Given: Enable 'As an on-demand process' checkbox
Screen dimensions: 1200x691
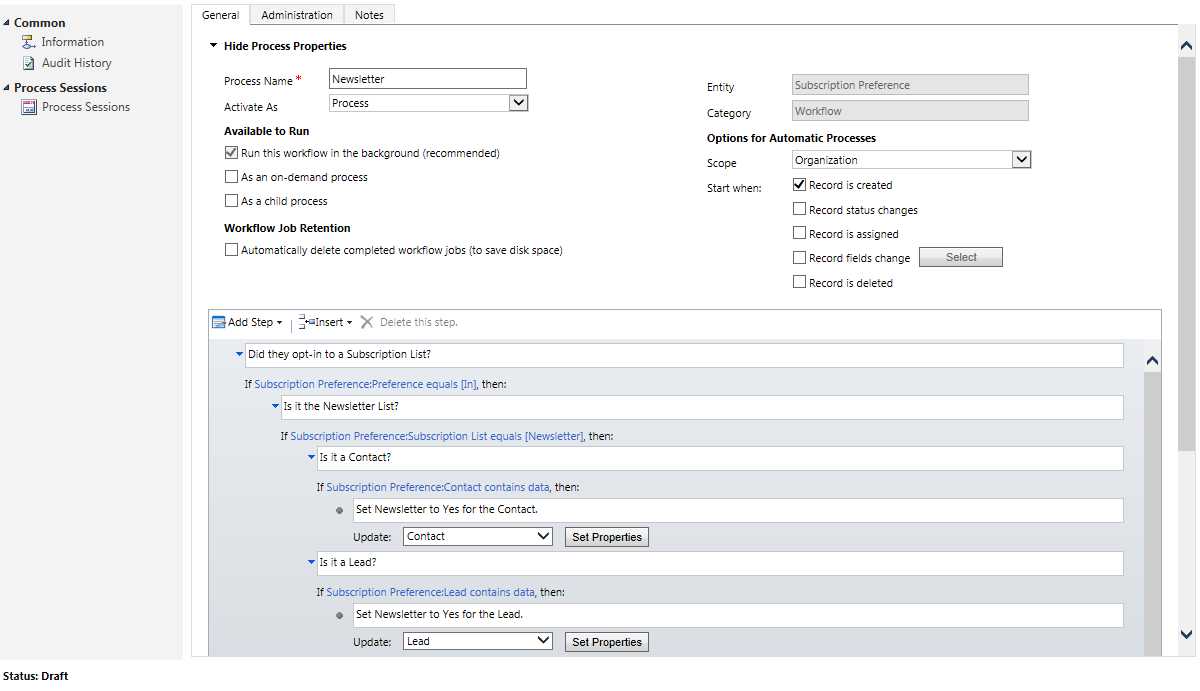Looking at the screenshot, I should click(232, 177).
